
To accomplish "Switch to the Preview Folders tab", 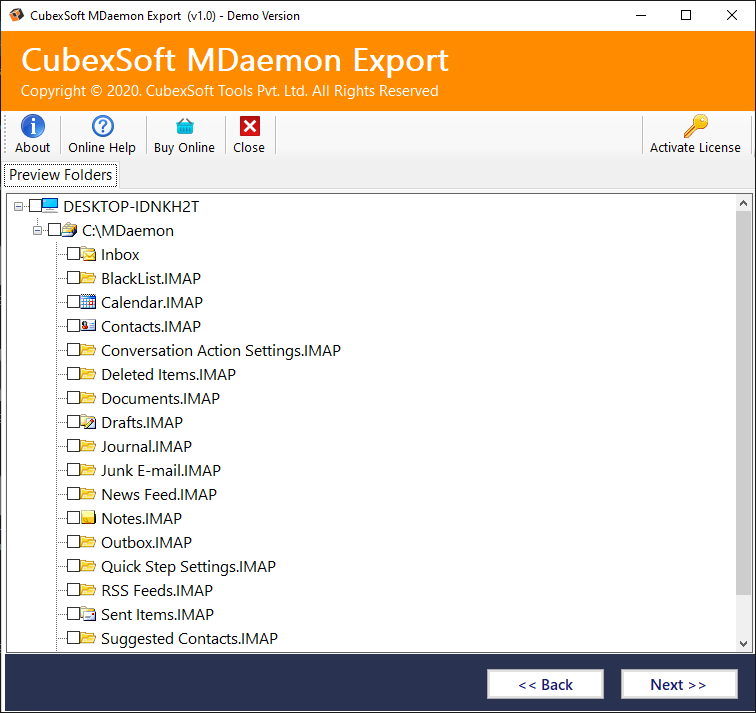I will [x=61, y=175].
